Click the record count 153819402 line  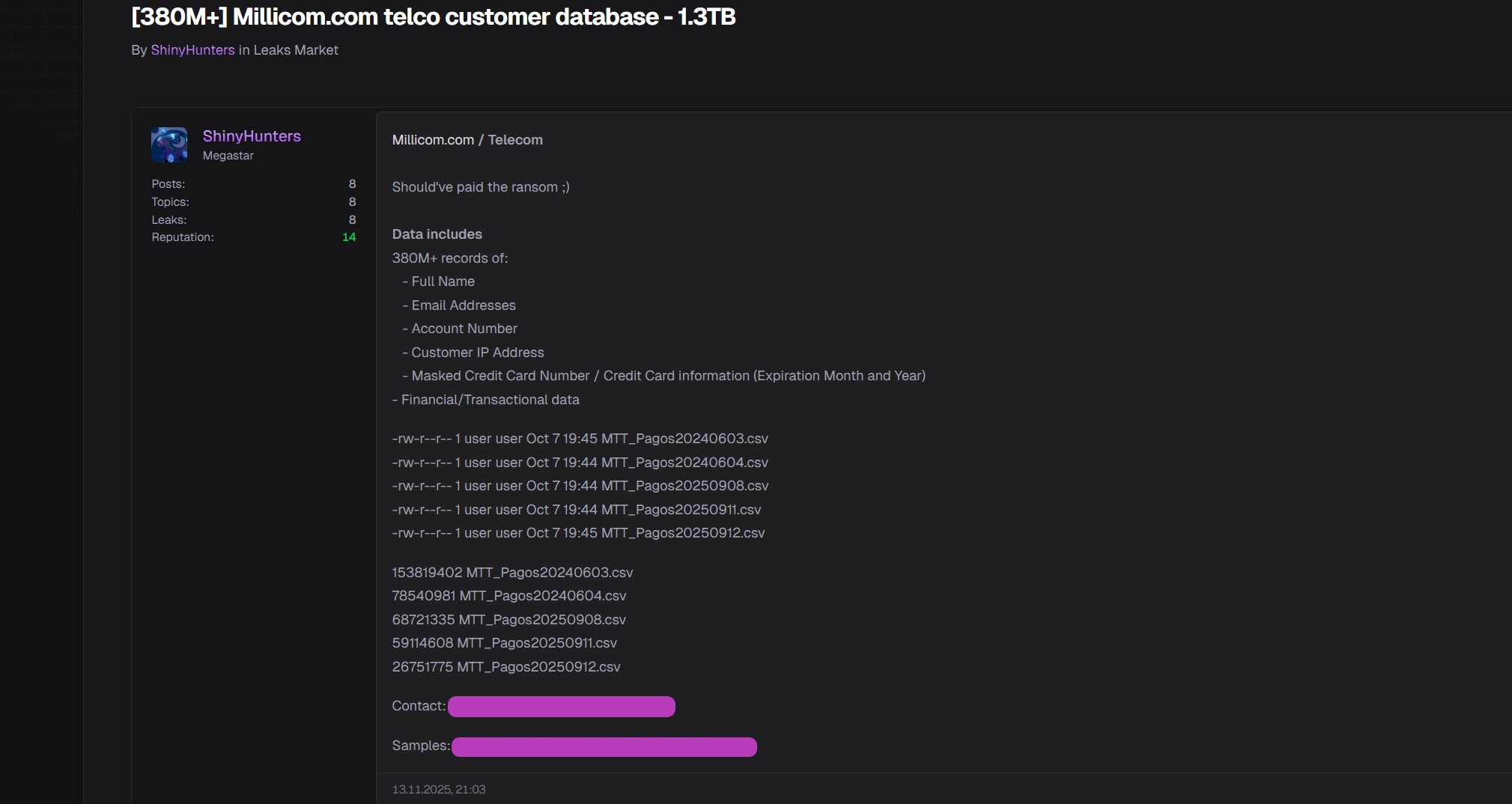[512, 572]
